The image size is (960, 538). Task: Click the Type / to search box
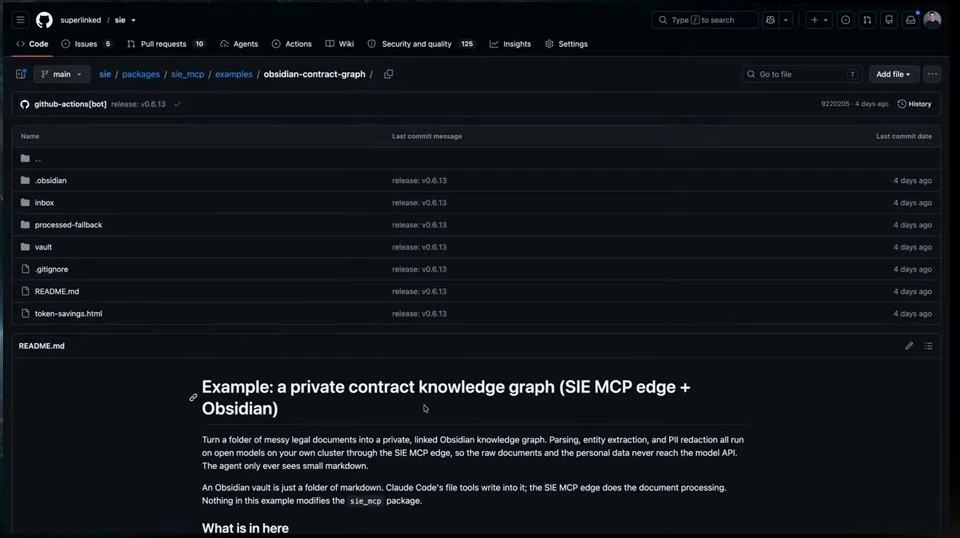tap(705, 20)
